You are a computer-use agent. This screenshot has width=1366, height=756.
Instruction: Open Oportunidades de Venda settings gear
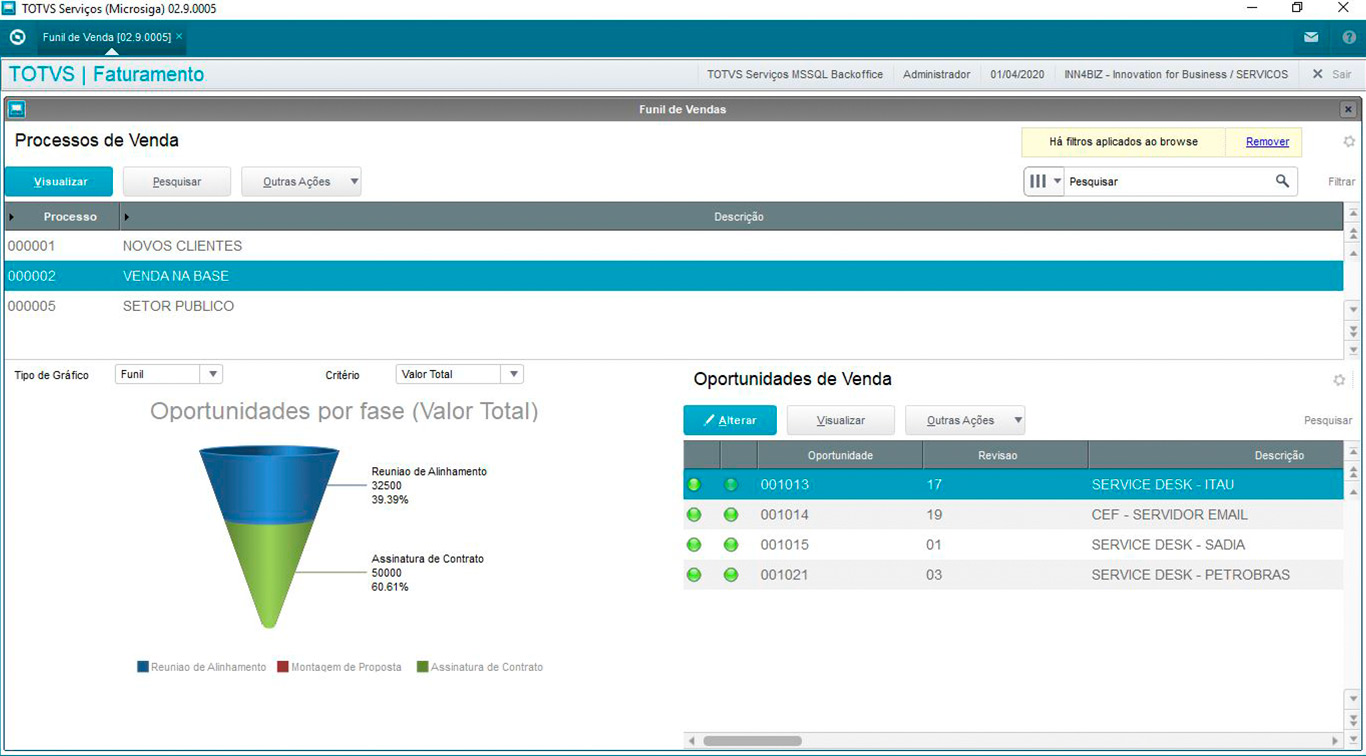click(x=1340, y=380)
